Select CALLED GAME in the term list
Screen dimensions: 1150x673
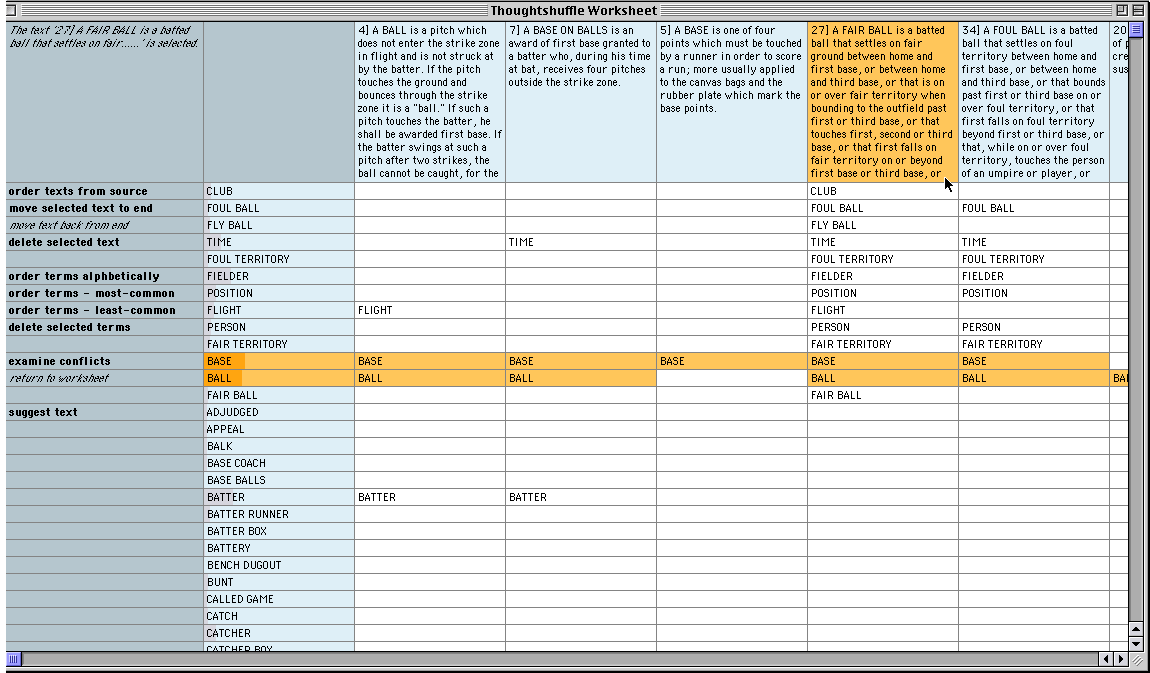[279, 599]
